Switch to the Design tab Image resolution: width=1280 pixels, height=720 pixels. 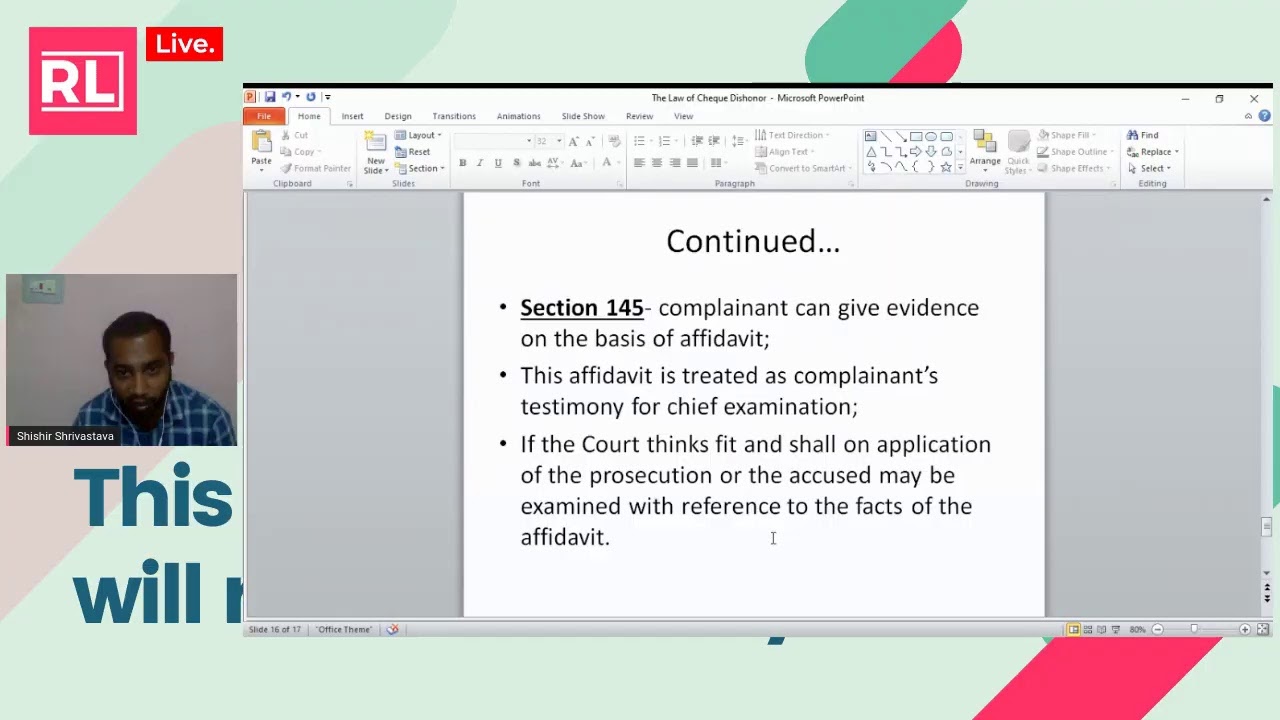click(398, 116)
